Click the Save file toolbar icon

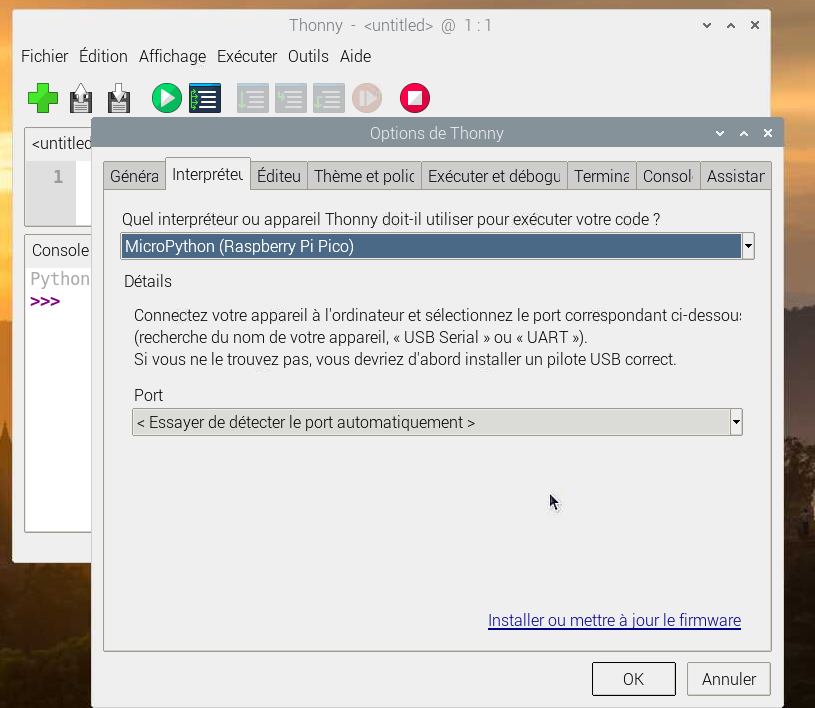click(119, 98)
